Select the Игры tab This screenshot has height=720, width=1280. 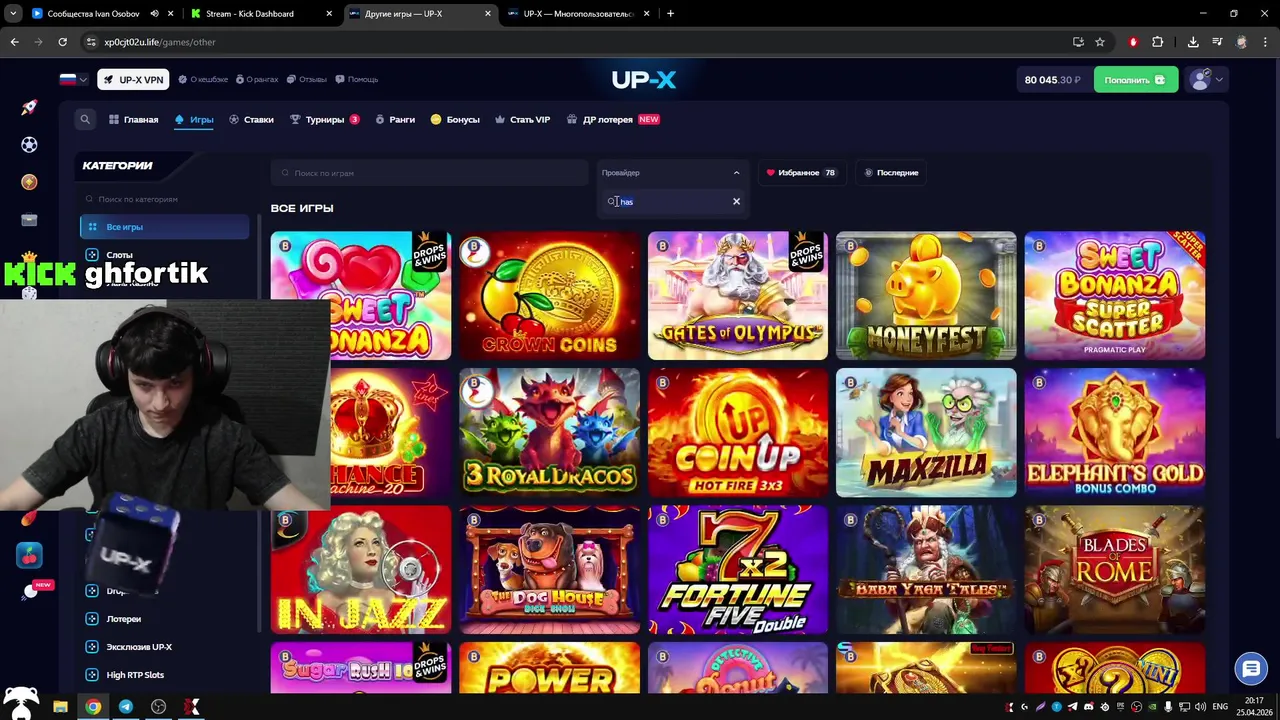(194, 119)
